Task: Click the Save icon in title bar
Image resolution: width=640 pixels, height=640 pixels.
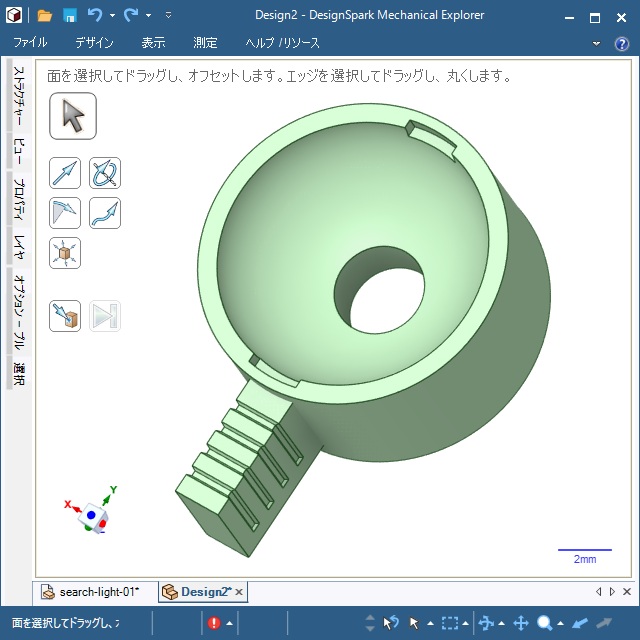Action: (x=70, y=16)
